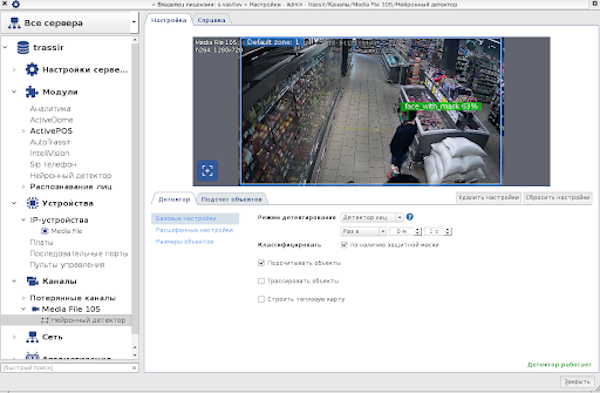The height and width of the screenshot is (393, 600).
Task: Expand Настройки сервера node
Action: [x=14, y=70]
